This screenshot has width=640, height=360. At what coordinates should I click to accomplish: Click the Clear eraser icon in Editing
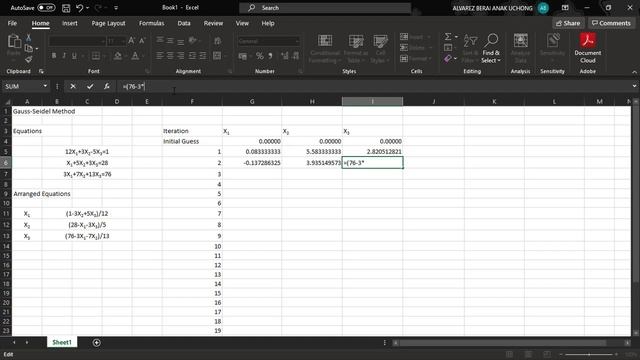pyautogui.click(x=448, y=59)
